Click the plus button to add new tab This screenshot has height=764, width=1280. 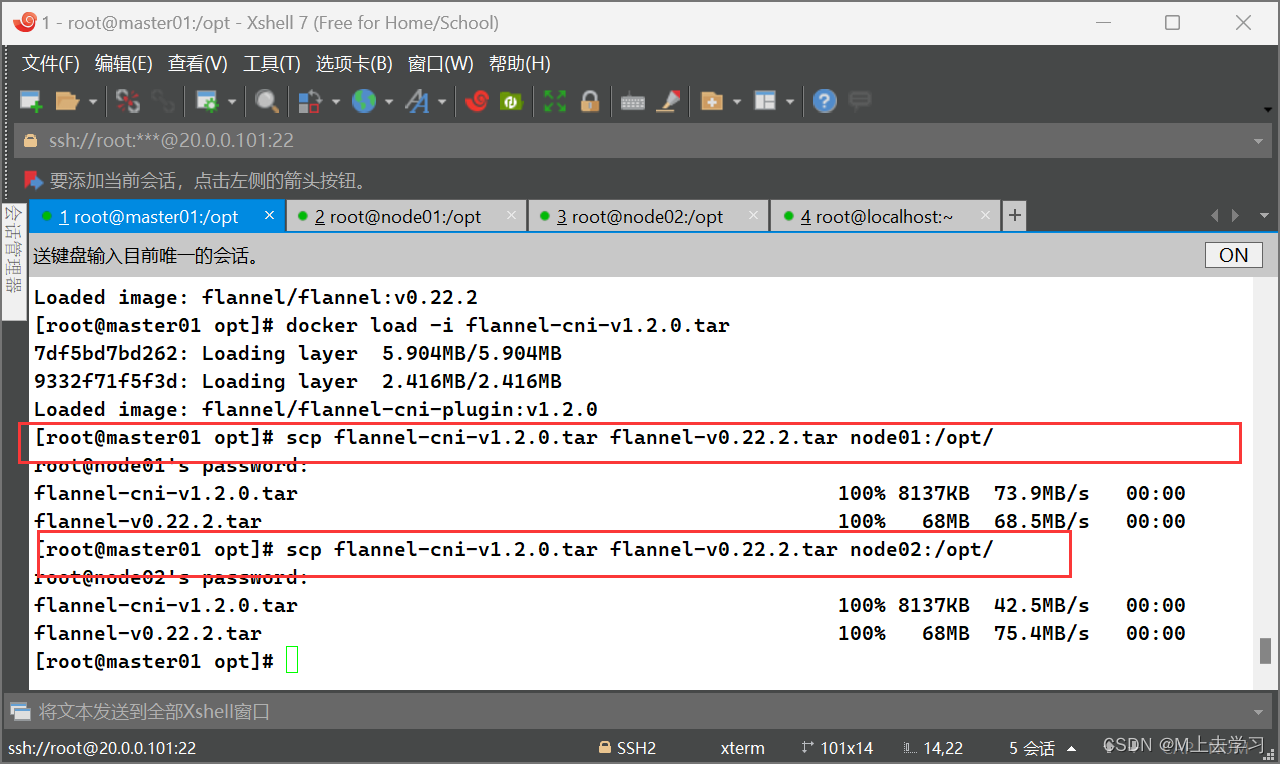(x=1014, y=215)
